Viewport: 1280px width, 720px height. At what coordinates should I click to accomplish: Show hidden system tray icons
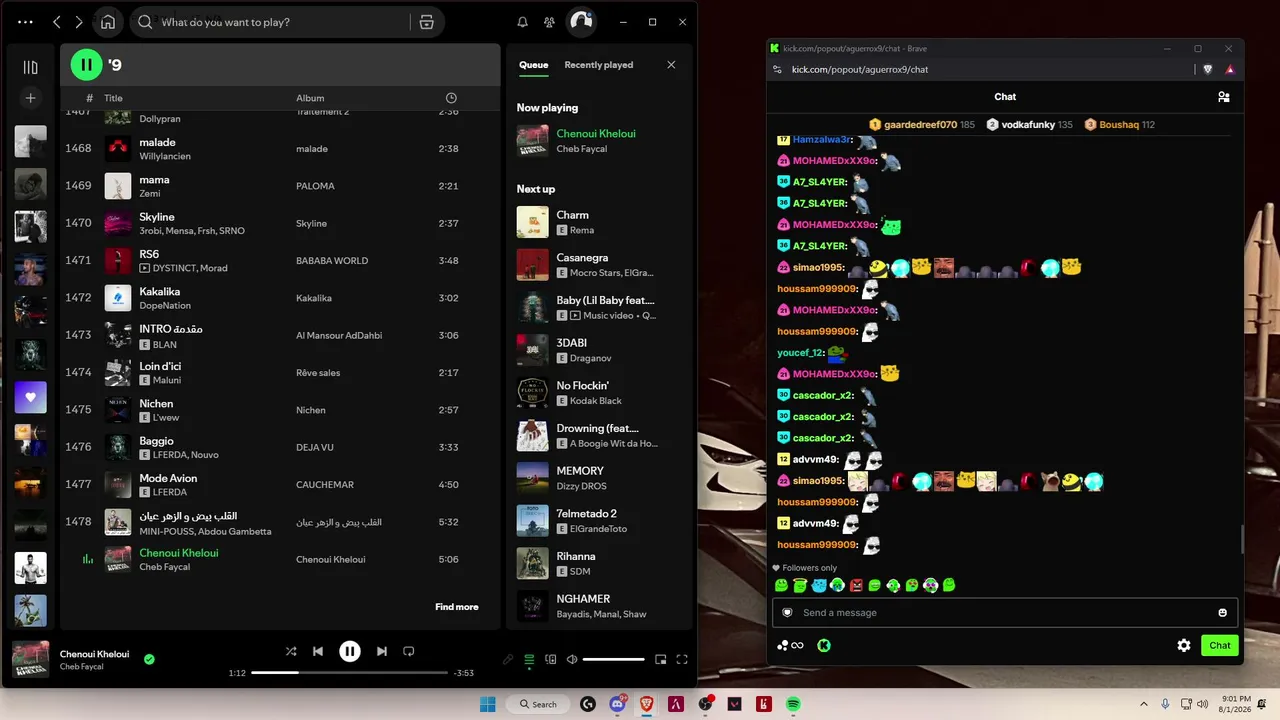point(1143,704)
